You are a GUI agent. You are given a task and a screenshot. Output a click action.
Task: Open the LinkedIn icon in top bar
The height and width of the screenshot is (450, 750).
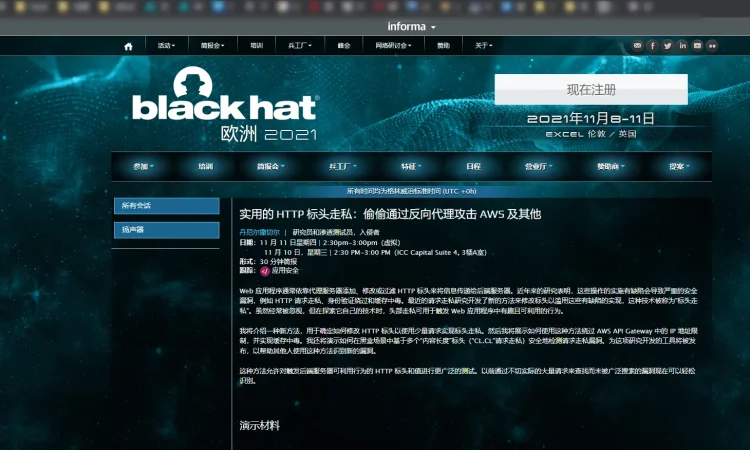(682, 45)
